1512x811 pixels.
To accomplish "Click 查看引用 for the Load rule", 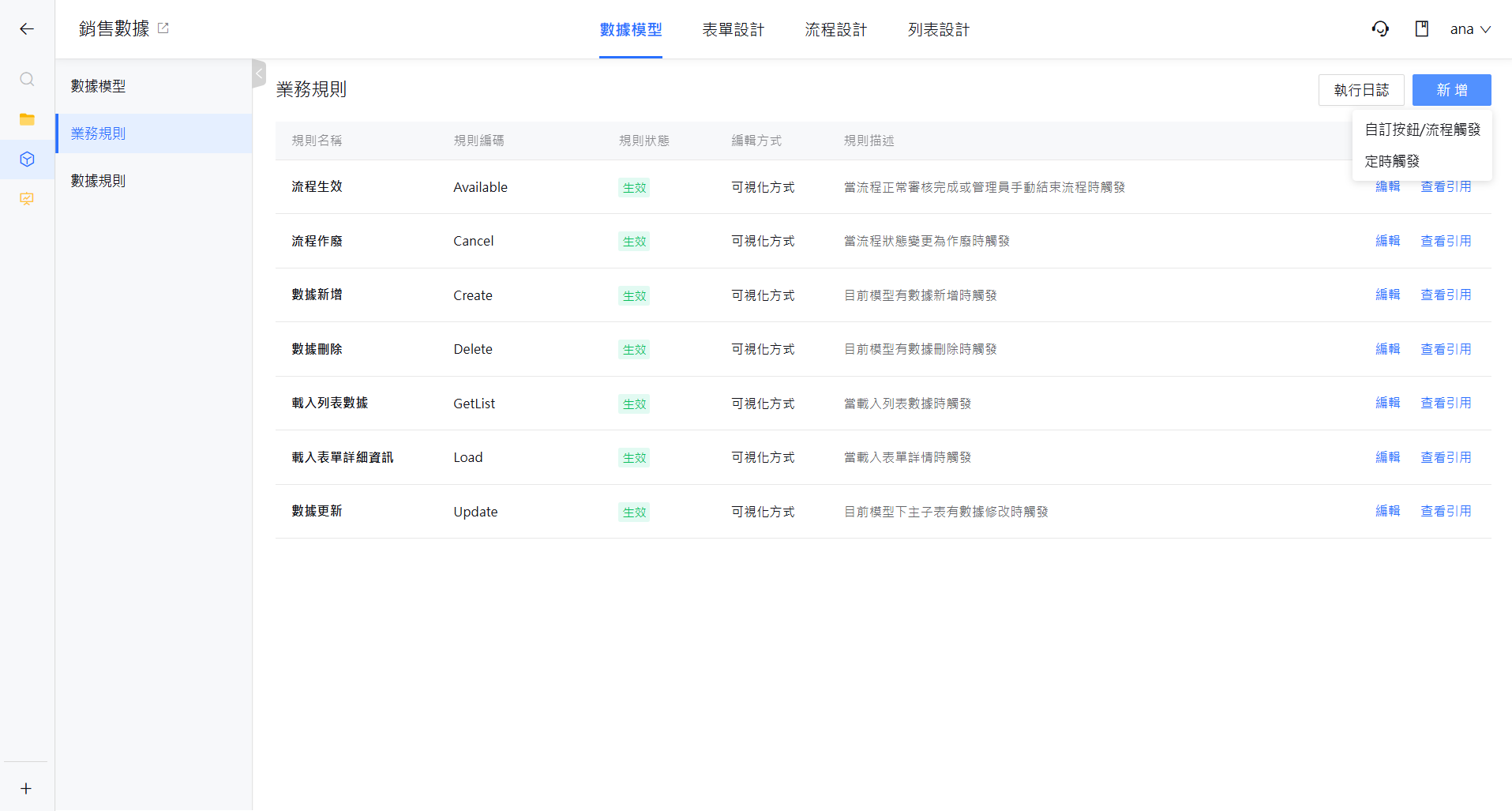I will point(1446,457).
